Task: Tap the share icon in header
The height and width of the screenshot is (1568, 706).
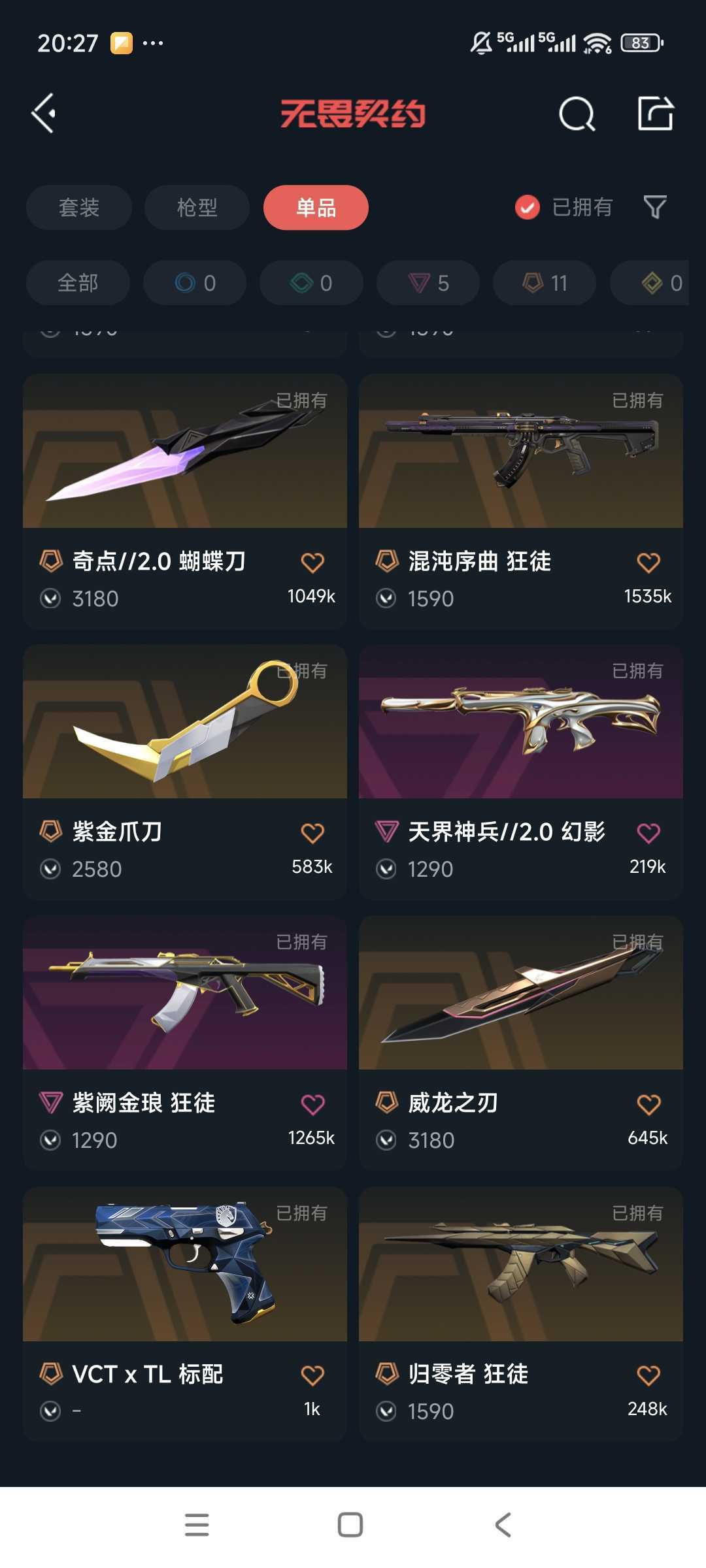Action: pos(655,114)
